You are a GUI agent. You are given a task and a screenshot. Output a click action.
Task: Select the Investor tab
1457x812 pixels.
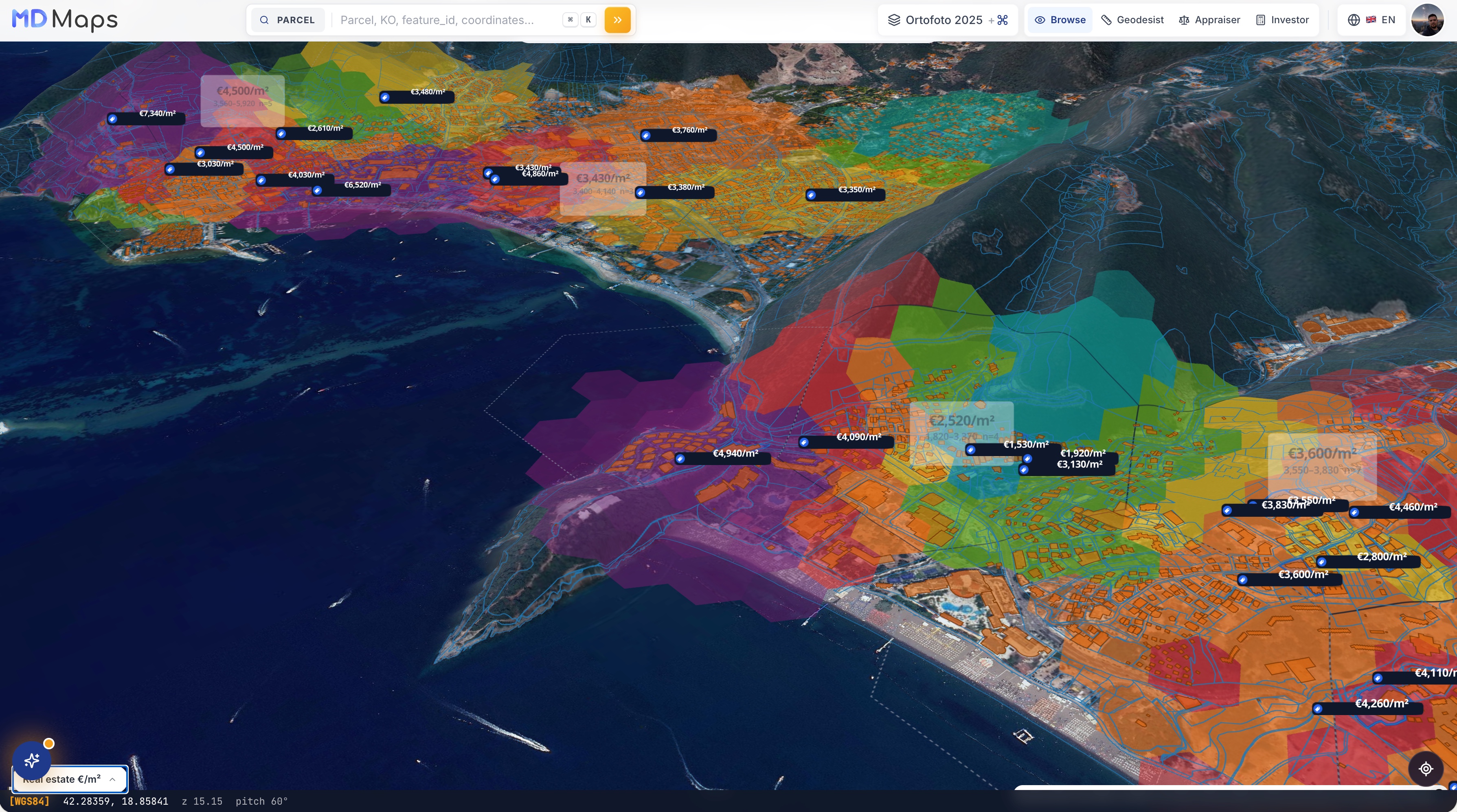tap(1283, 20)
